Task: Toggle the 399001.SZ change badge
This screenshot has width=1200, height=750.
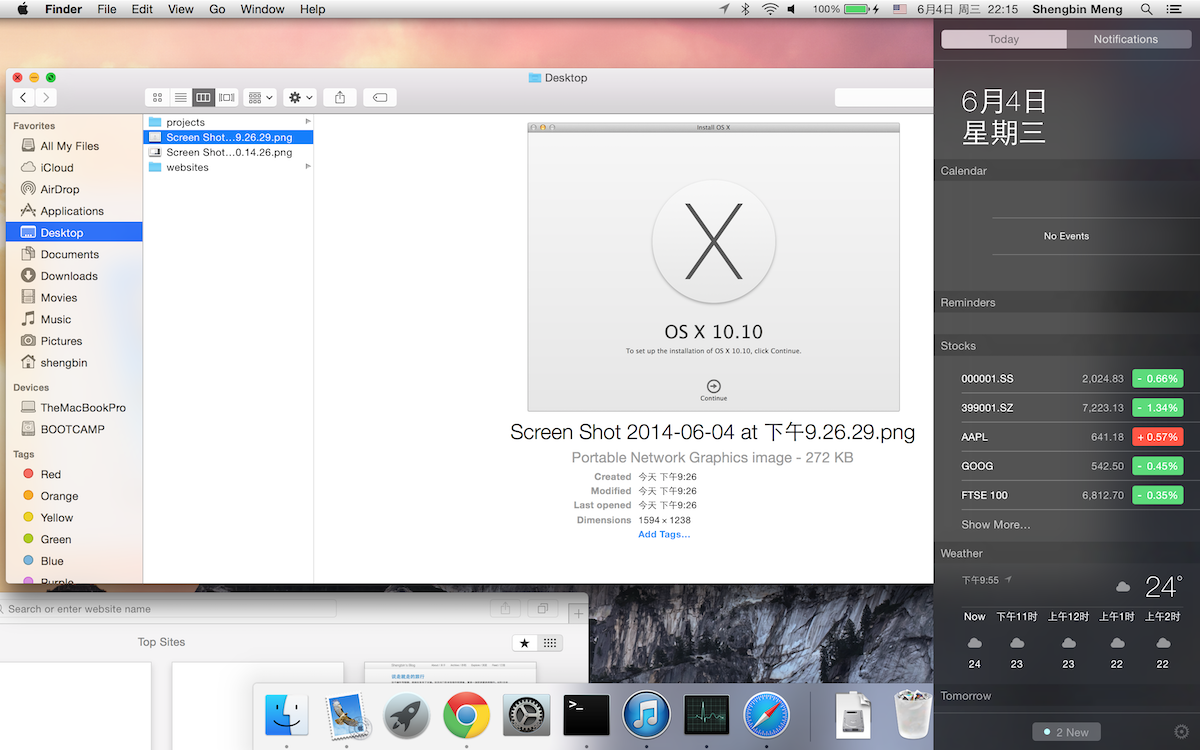Action: pyautogui.click(x=1158, y=408)
